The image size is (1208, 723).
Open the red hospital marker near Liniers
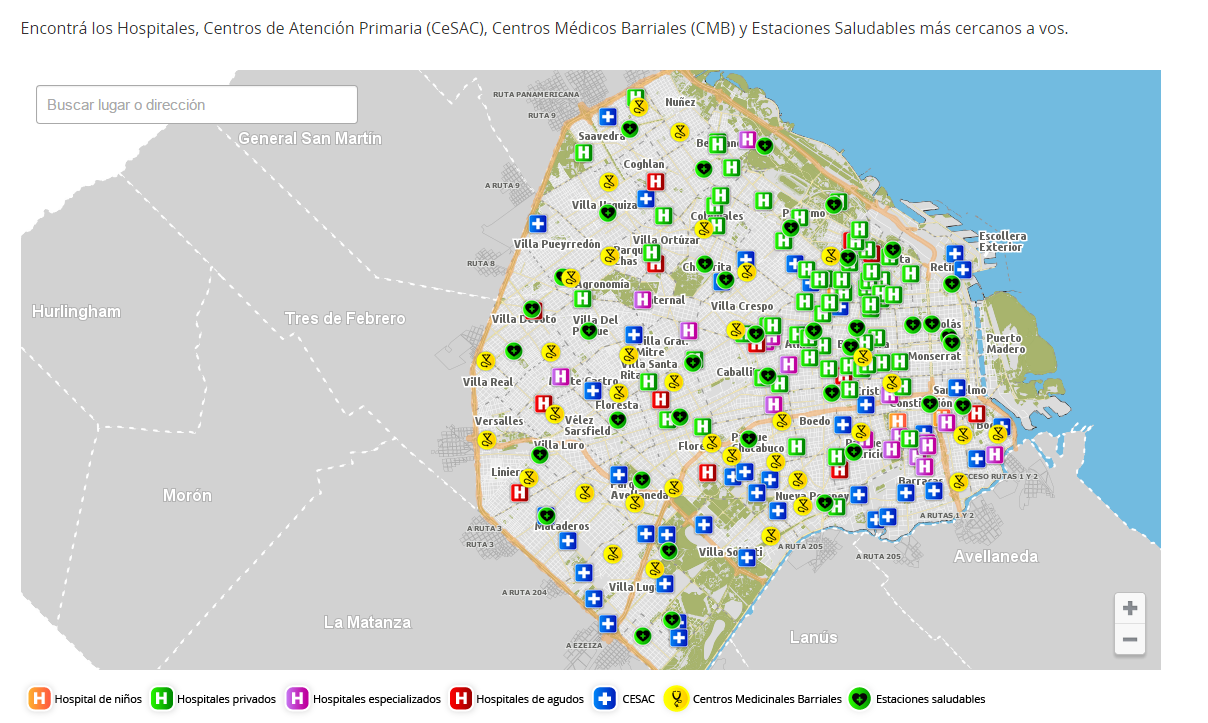[x=519, y=492]
